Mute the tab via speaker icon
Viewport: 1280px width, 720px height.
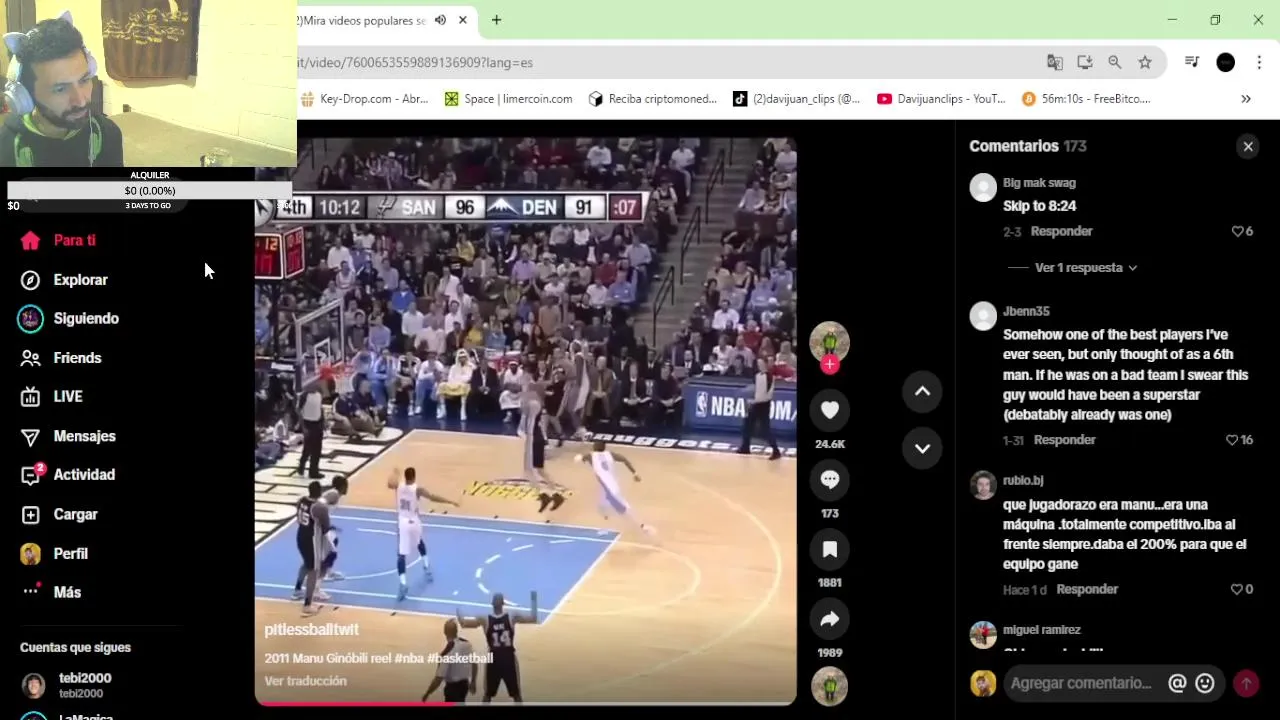click(440, 20)
